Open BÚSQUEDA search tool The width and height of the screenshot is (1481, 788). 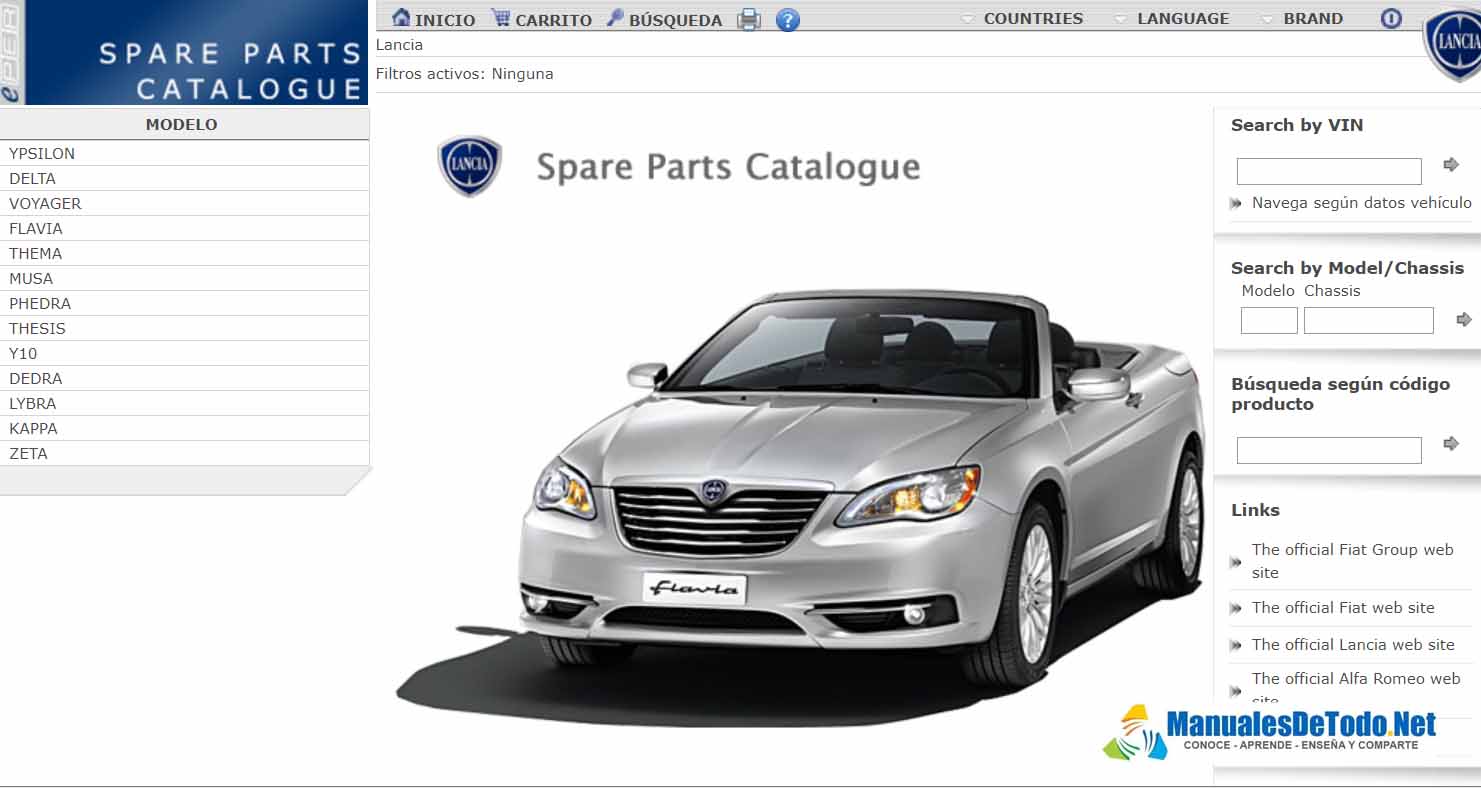click(x=664, y=19)
